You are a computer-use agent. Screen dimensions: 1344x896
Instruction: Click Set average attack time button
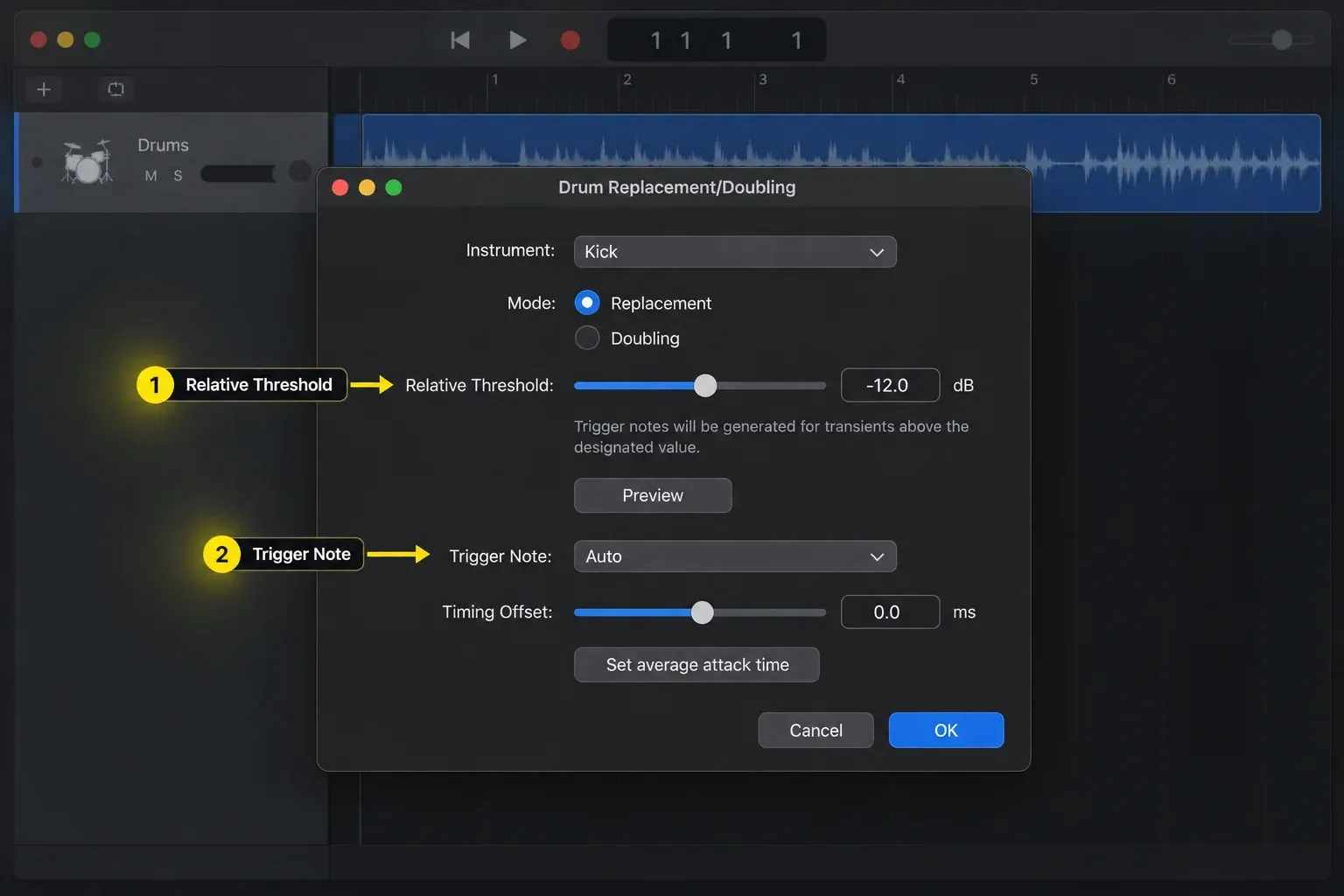(696, 665)
